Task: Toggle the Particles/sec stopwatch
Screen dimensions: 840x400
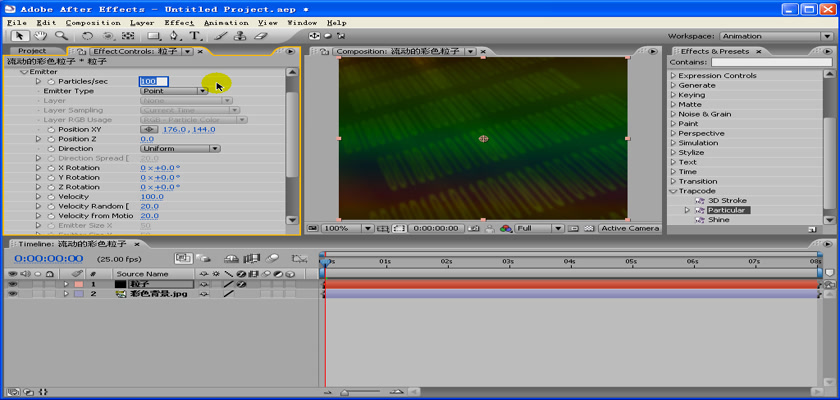Action: coord(51,81)
